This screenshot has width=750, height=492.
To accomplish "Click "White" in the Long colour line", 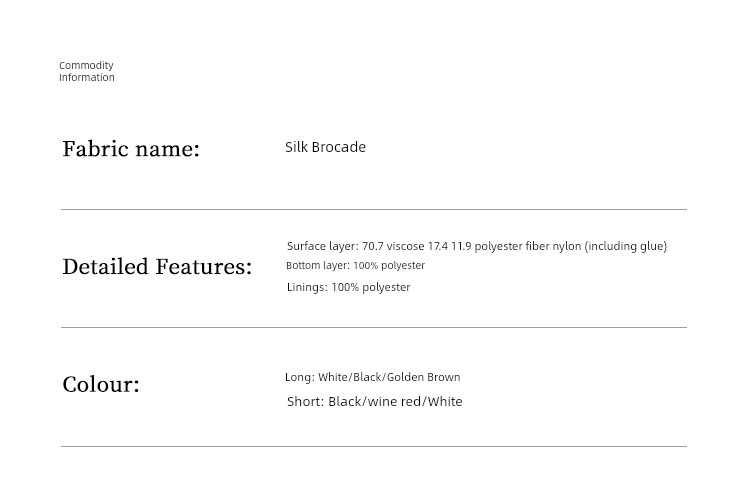I will [333, 377].
